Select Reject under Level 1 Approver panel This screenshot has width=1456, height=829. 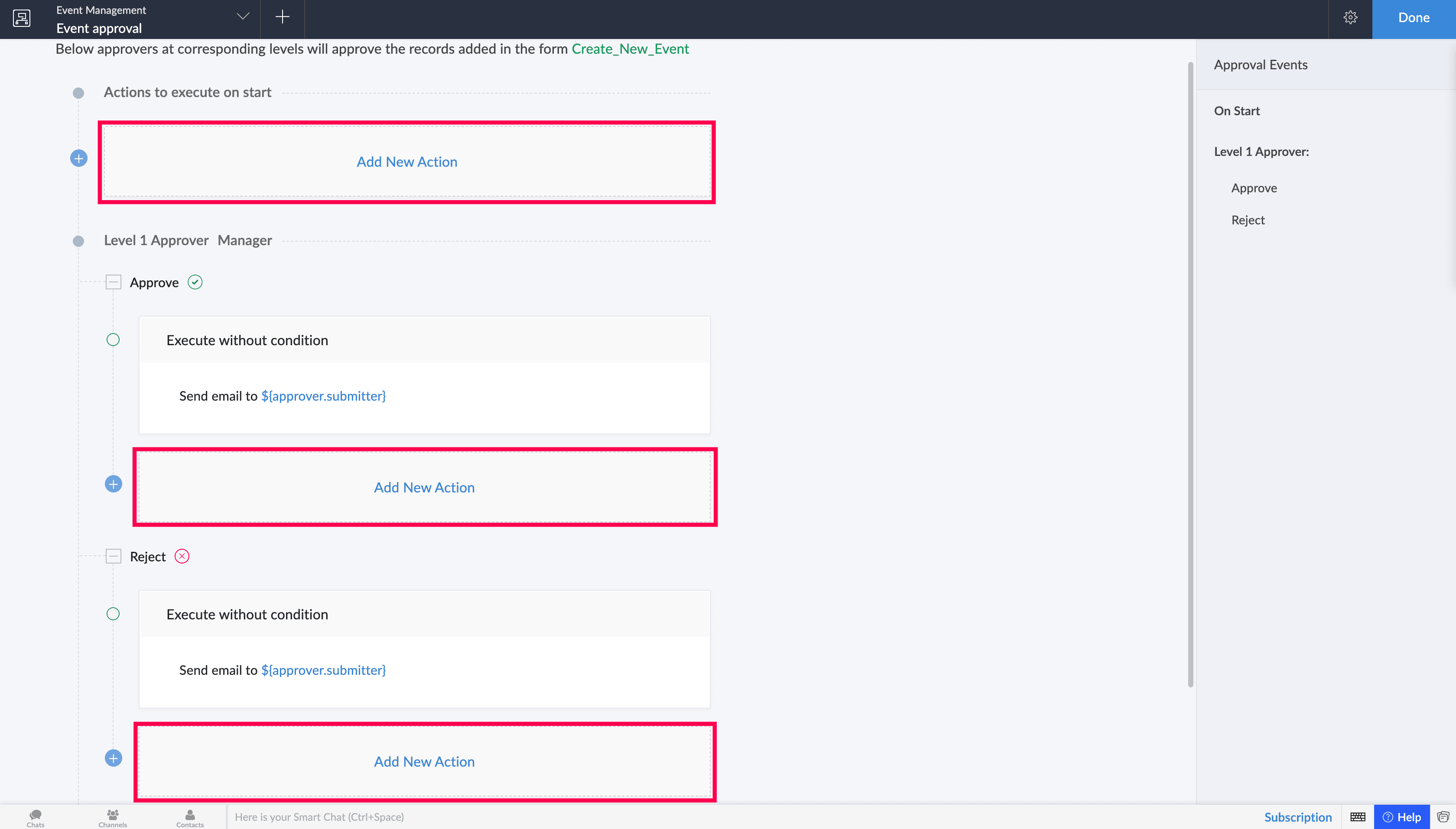coord(1248,220)
